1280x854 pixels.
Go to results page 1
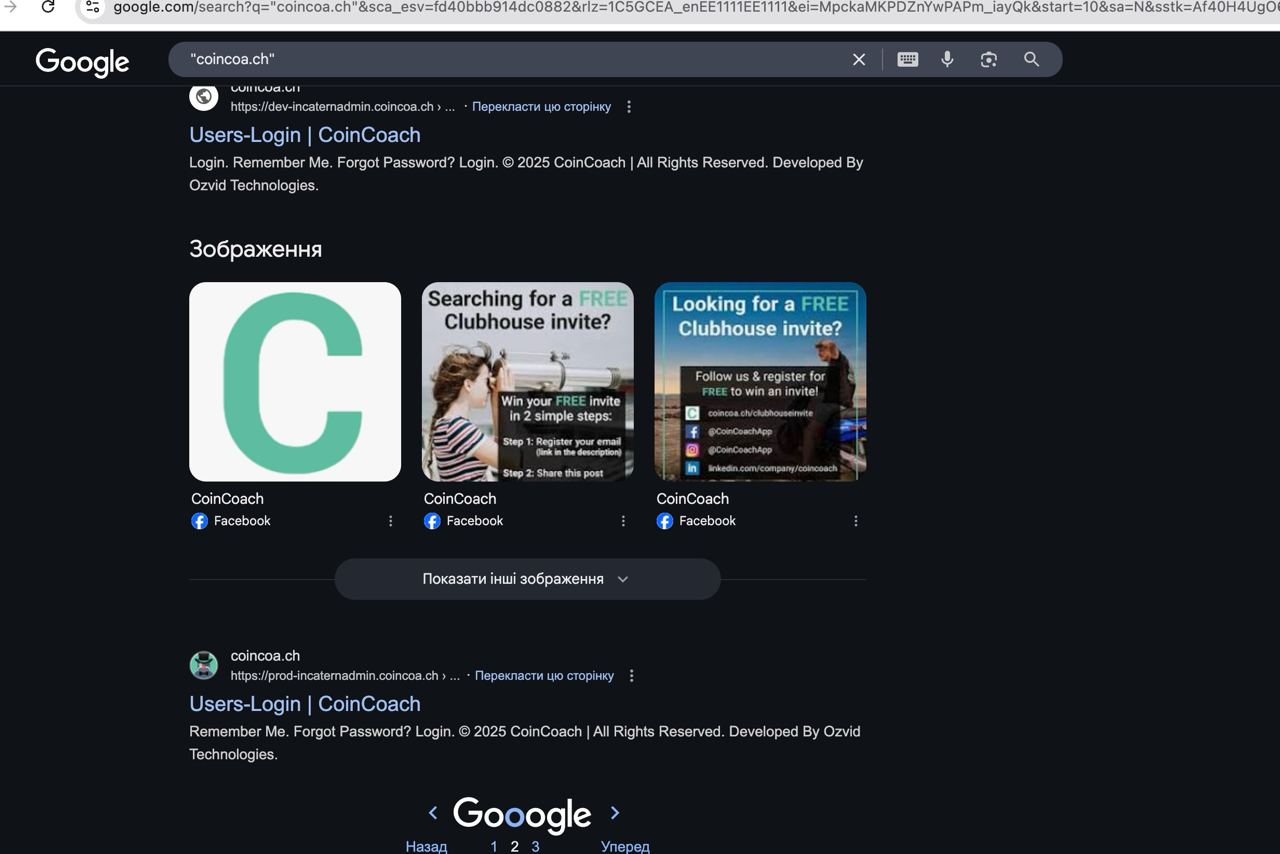pos(493,846)
